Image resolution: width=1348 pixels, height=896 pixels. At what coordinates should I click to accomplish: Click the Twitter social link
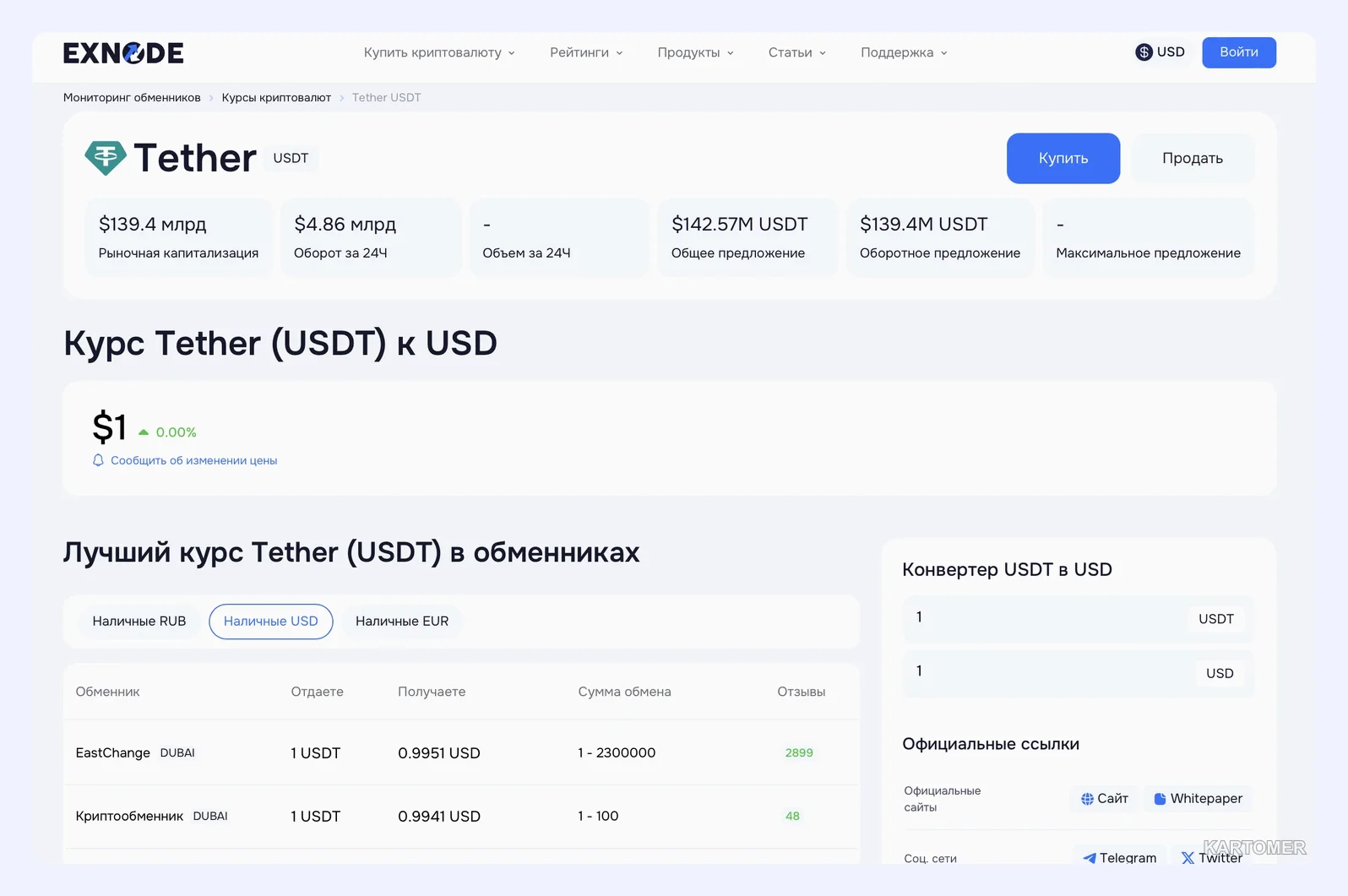coord(1211,858)
